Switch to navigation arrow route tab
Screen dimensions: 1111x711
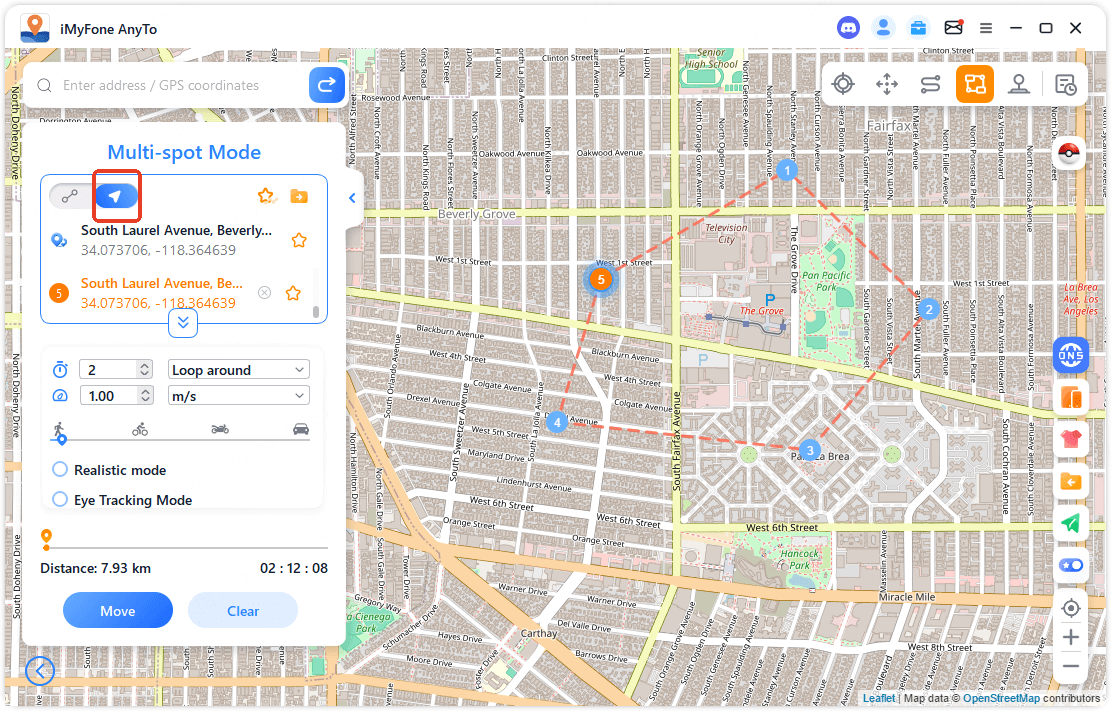point(116,196)
